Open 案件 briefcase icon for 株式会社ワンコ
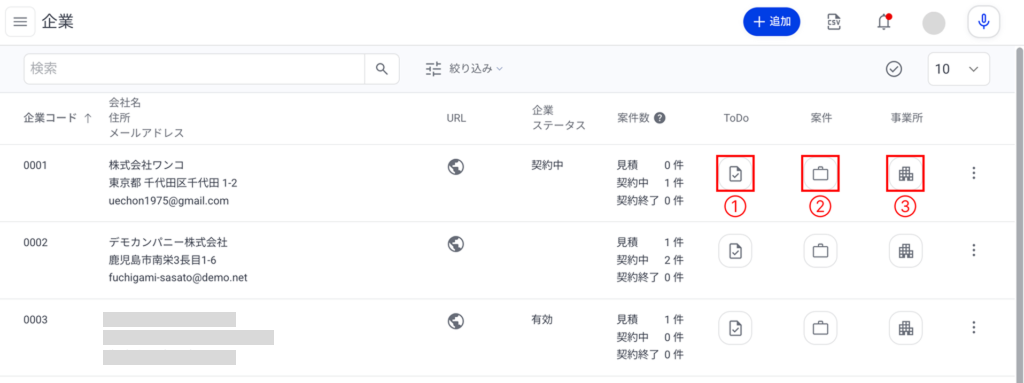This screenshot has width=1024, height=383. [820, 173]
